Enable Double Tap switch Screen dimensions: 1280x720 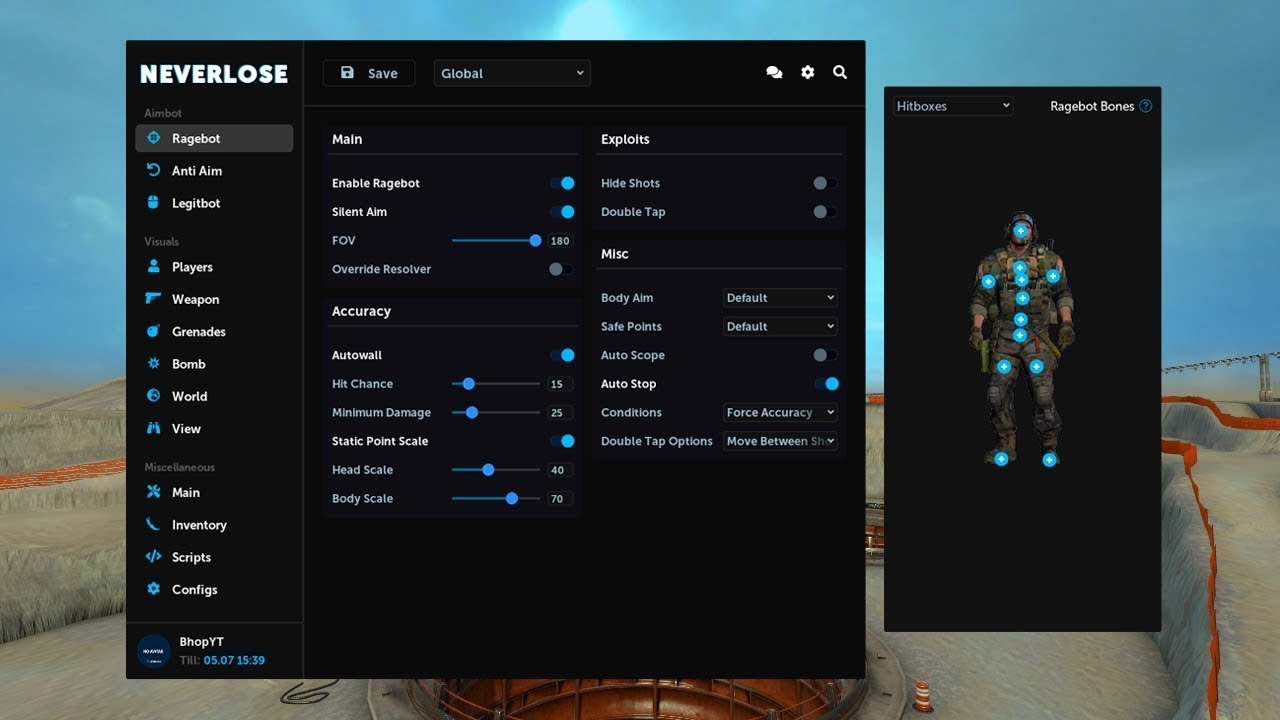click(x=825, y=212)
